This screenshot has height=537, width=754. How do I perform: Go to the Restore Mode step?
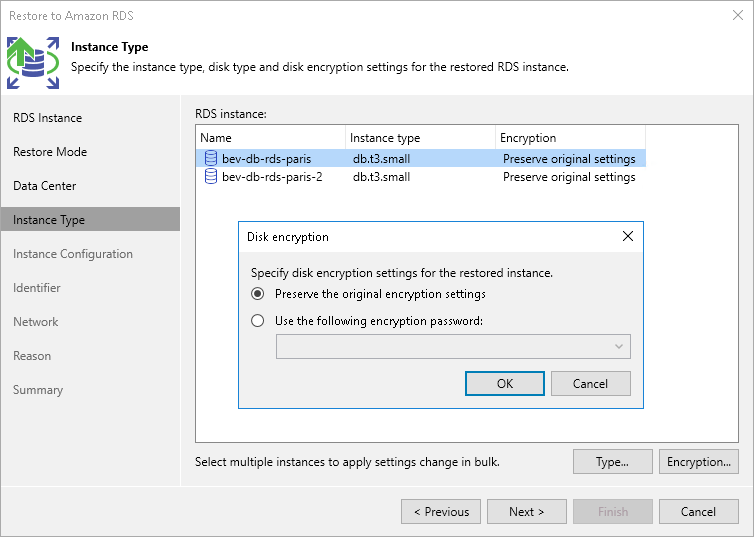coord(50,152)
